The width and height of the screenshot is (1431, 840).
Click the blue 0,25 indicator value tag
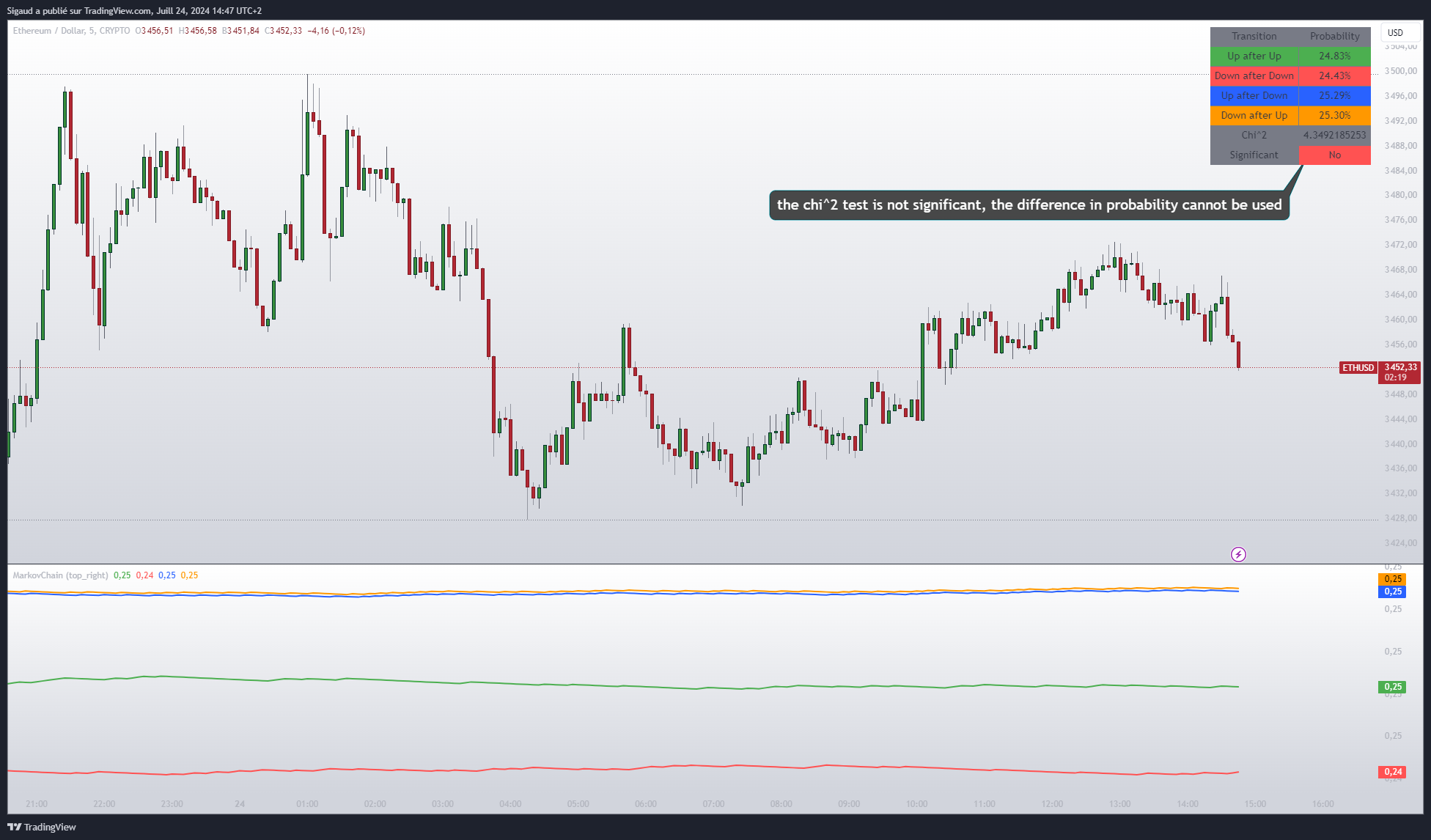pyautogui.click(x=1393, y=592)
